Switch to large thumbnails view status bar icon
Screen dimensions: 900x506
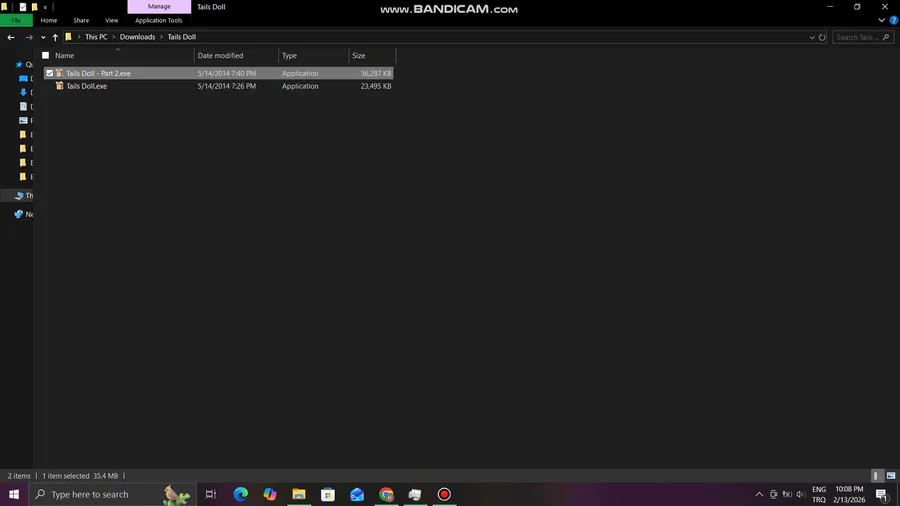pos(891,476)
